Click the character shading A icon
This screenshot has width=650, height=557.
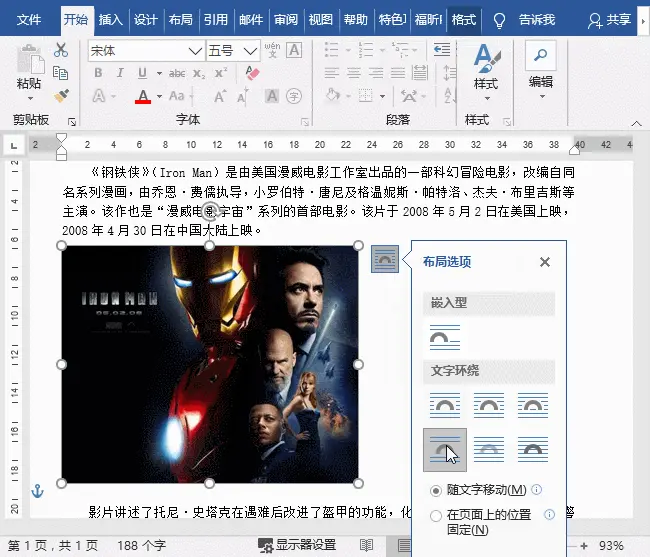point(272,96)
